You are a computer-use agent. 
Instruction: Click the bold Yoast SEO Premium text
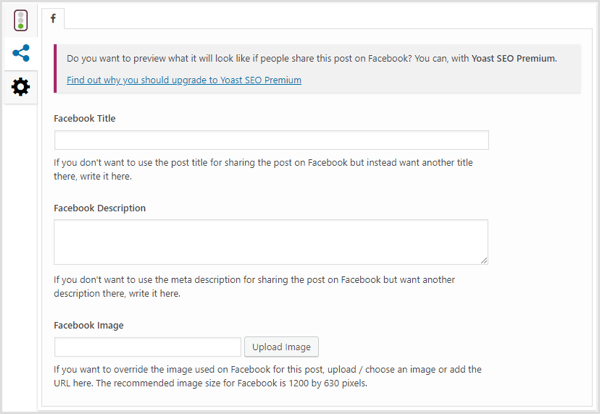(x=513, y=59)
